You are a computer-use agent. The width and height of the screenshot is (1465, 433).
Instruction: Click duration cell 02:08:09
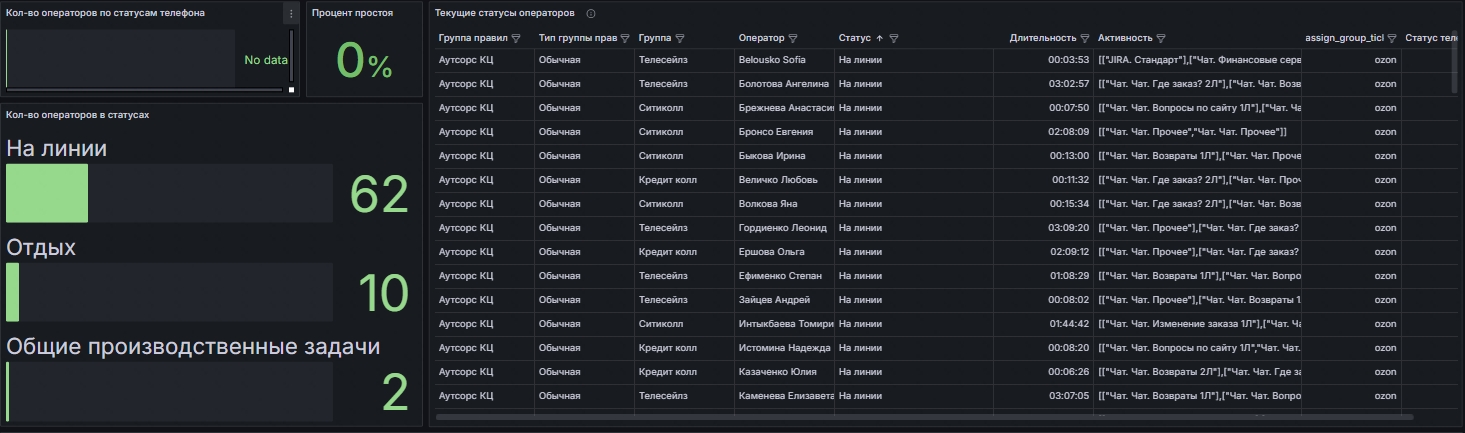(x=1044, y=132)
